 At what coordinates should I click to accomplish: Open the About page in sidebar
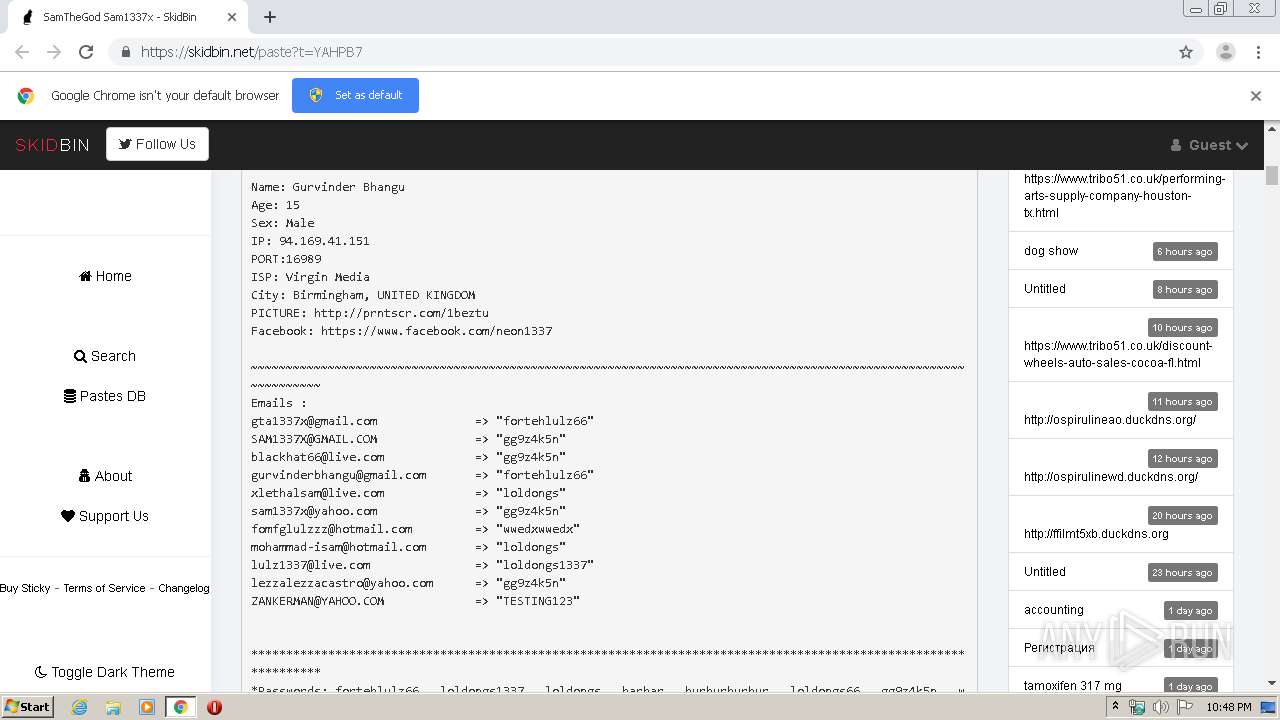point(105,476)
